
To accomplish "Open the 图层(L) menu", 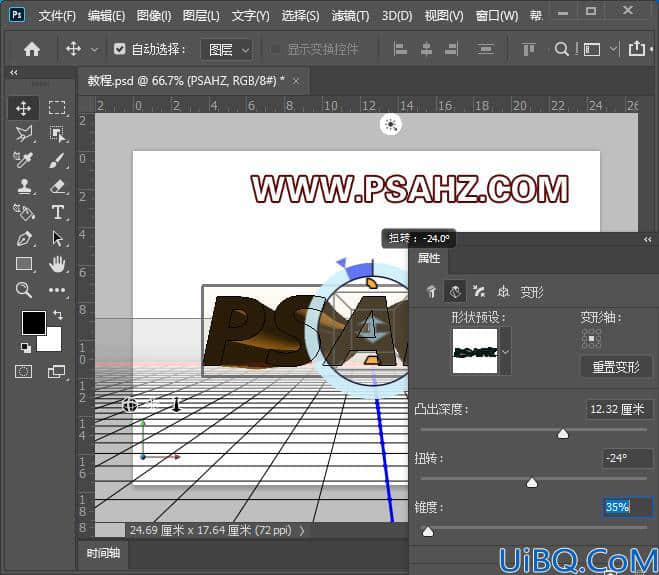I will click(x=201, y=16).
